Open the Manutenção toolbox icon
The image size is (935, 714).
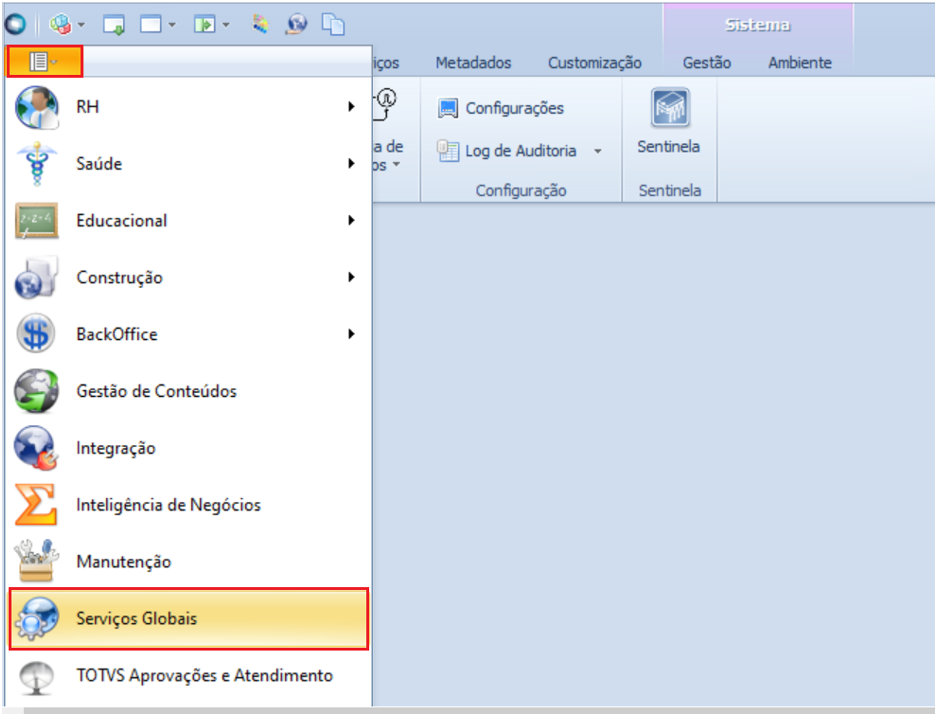(x=37, y=560)
